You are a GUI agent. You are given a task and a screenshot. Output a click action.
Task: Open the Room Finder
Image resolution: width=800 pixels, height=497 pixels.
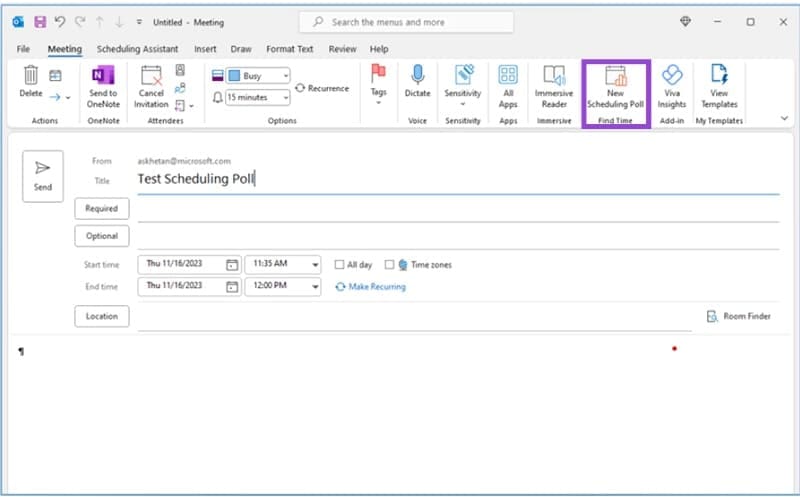[739, 316]
